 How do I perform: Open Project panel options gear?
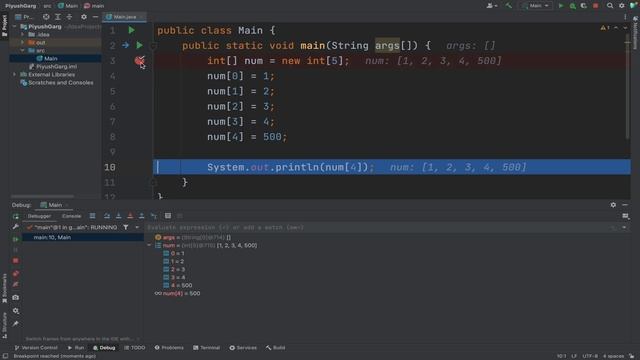[x=84, y=17]
